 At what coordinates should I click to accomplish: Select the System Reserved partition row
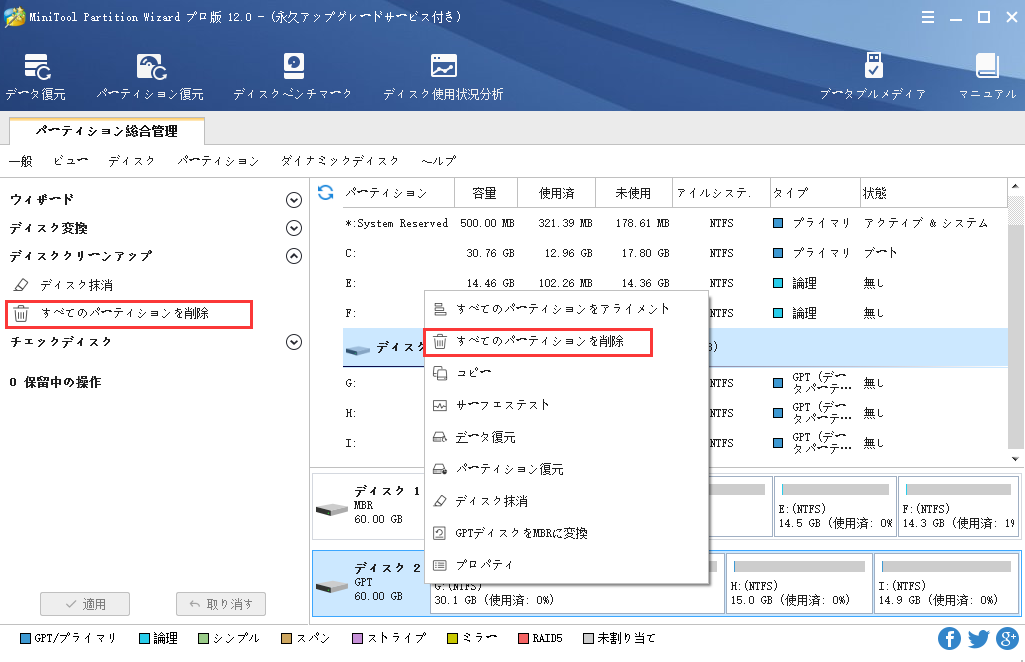click(675, 223)
